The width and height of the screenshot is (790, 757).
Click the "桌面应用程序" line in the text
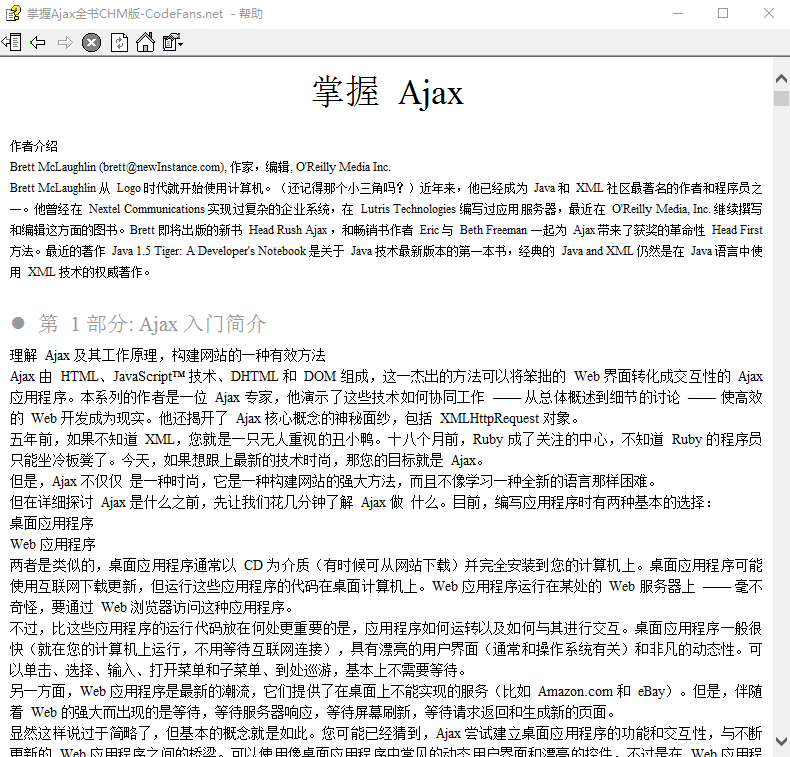coord(52,523)
